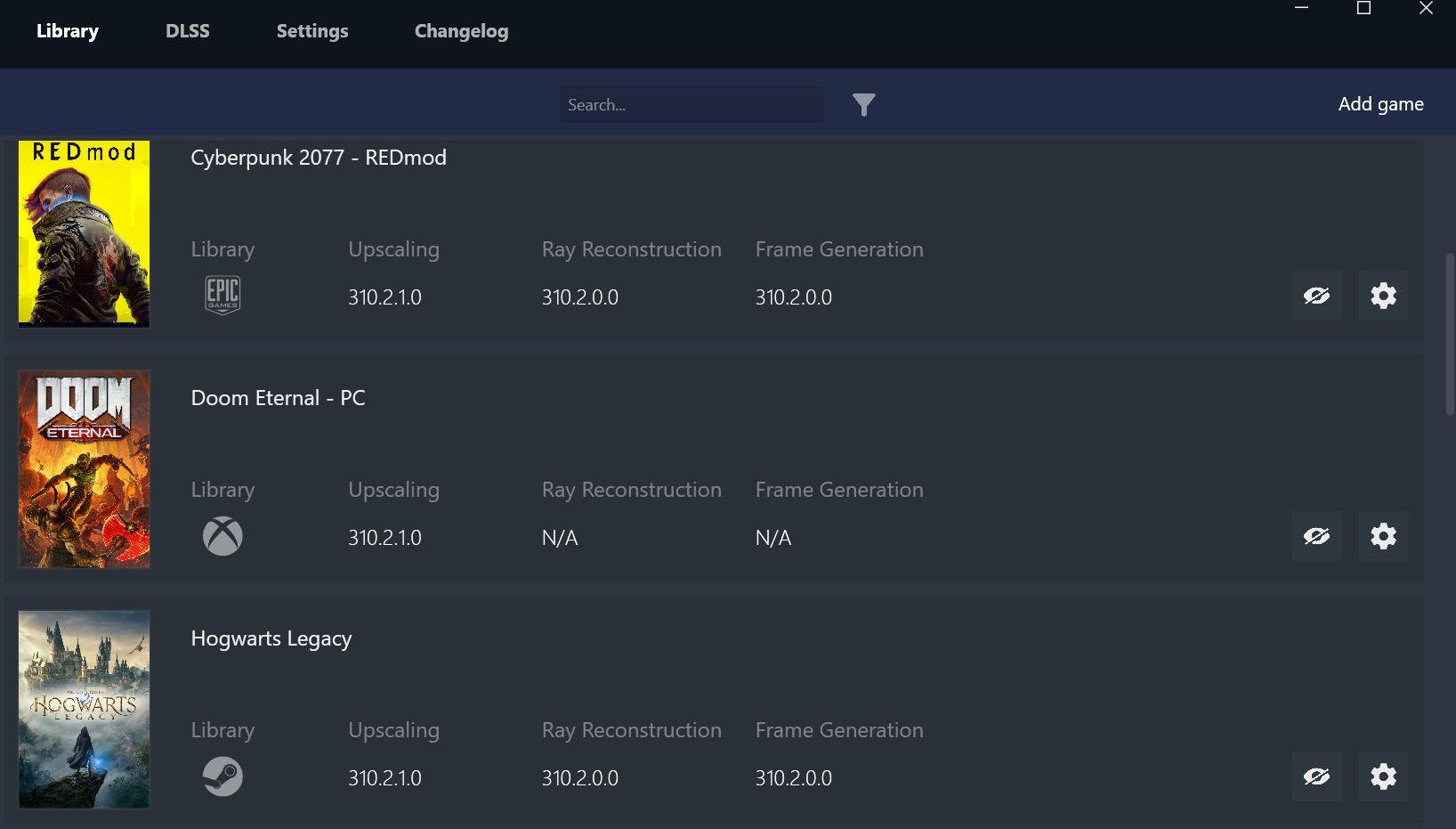Click the Steam library icon
This screenshot has width=1456, height=829.
pos(222,776)
